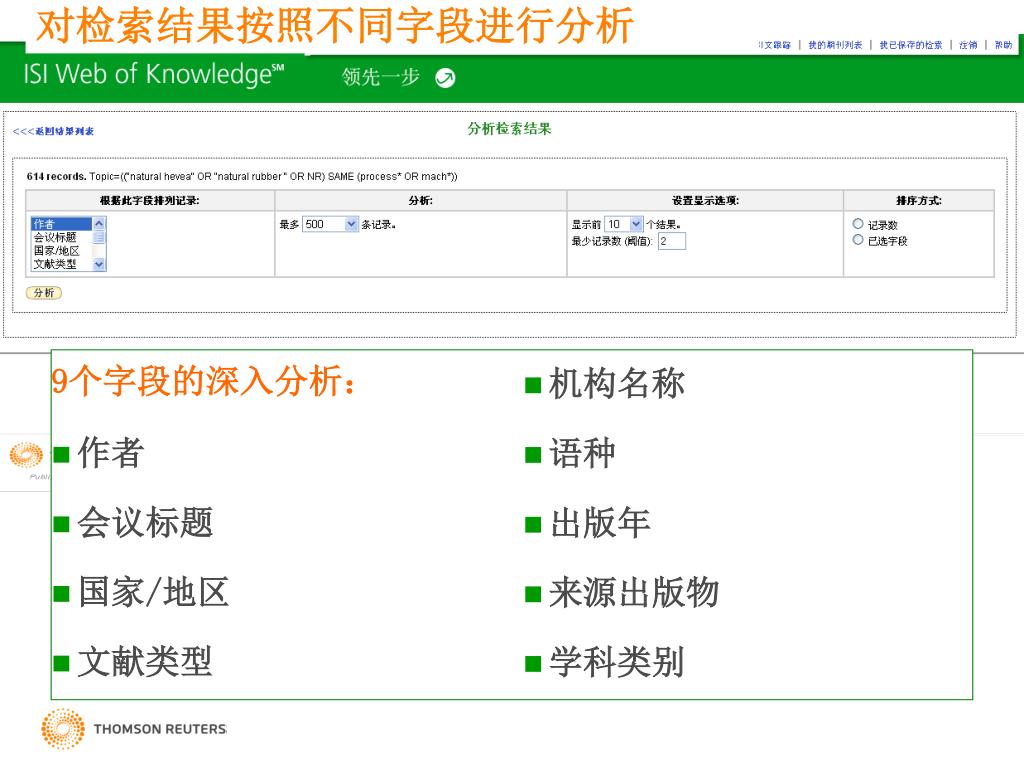This screenshot has height=768, width=1024.
Task: Click the slide title 对检索结果按照不同字段进行分析
Action: click(334, 26)
